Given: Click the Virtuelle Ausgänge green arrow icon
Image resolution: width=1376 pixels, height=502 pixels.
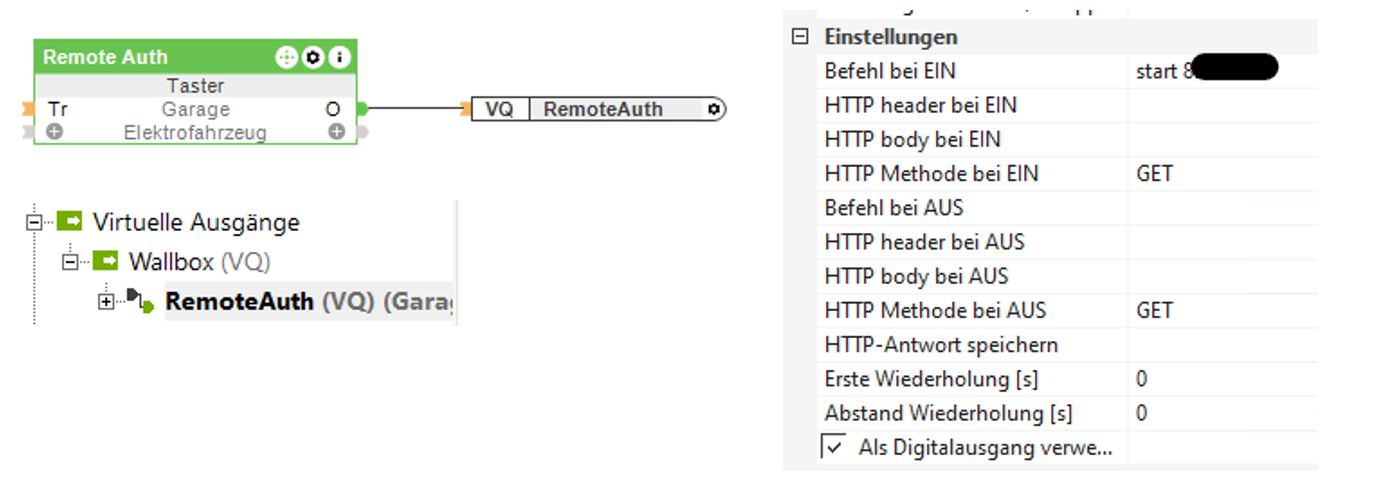Looking at the screenshot, I should click(70, 221).
